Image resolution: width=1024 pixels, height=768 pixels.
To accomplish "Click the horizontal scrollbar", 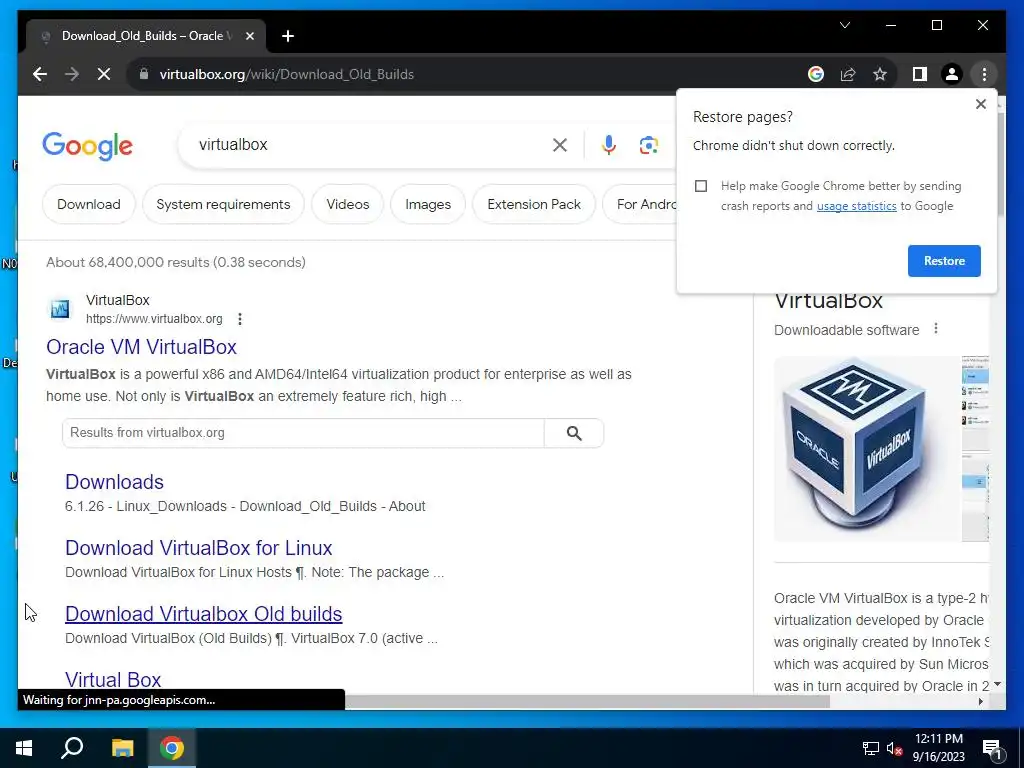I will [587, 702].
